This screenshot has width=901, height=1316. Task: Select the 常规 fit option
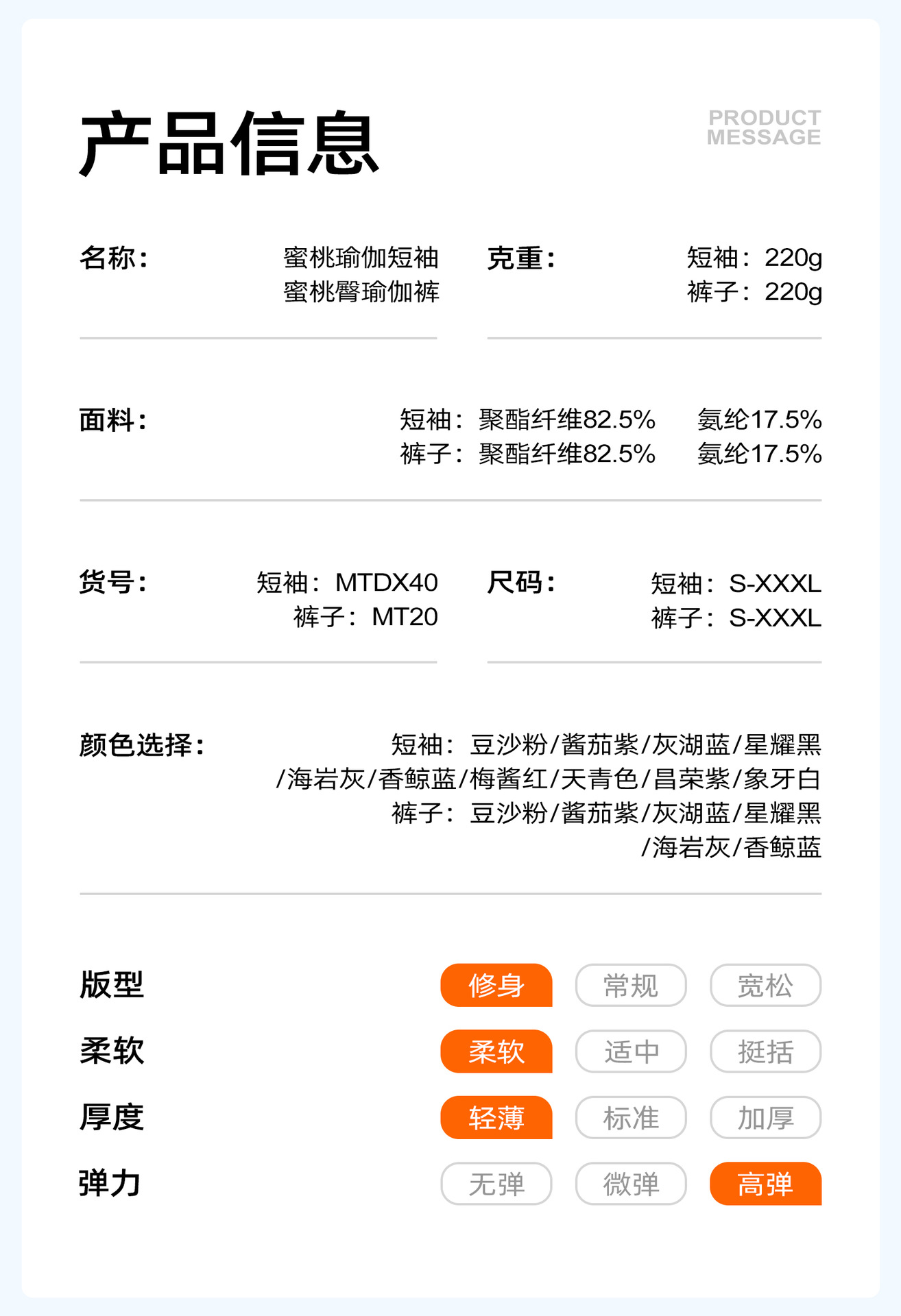630,986
